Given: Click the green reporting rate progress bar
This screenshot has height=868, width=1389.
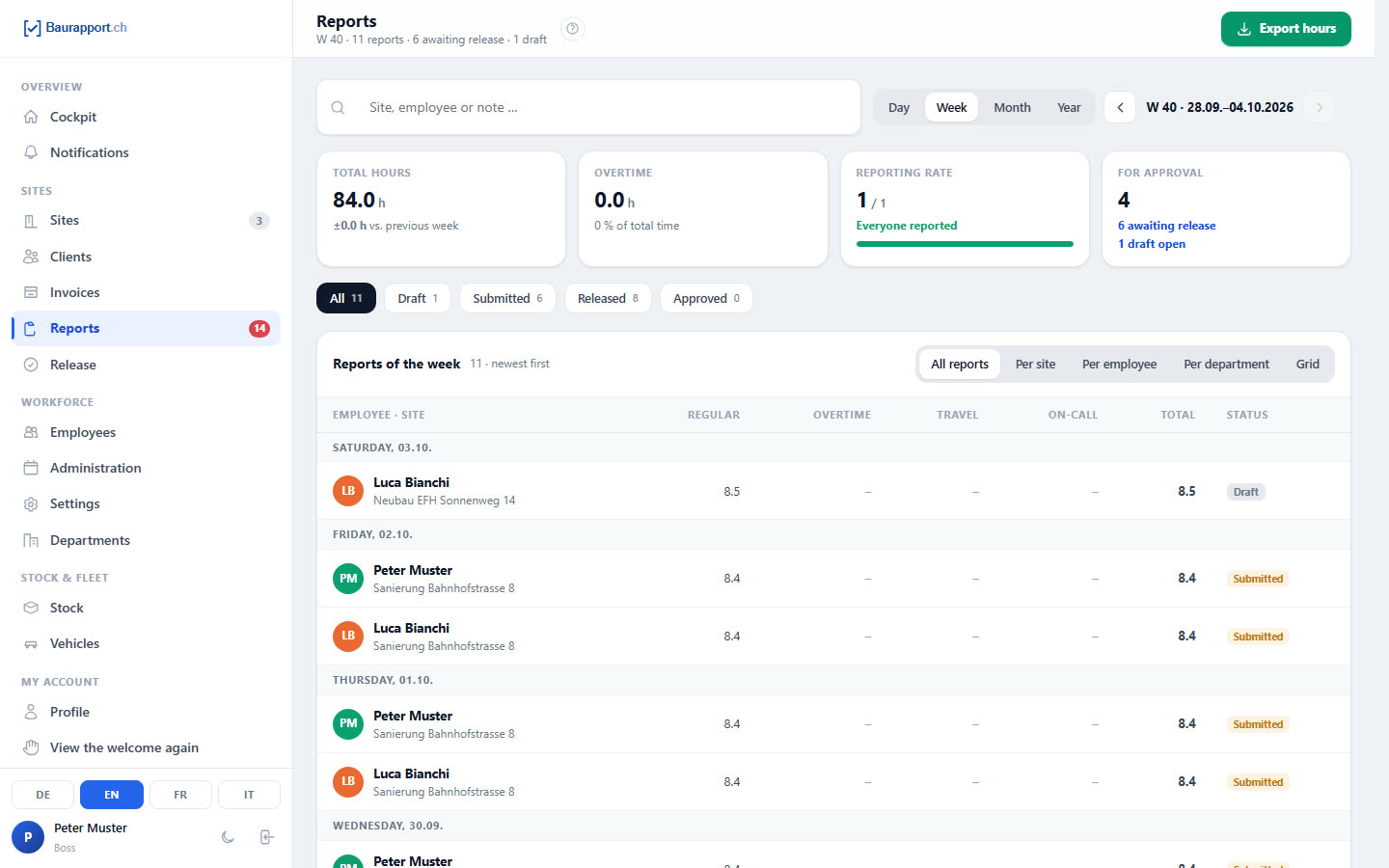Looking at the screenshot, I should coord(965,244).
